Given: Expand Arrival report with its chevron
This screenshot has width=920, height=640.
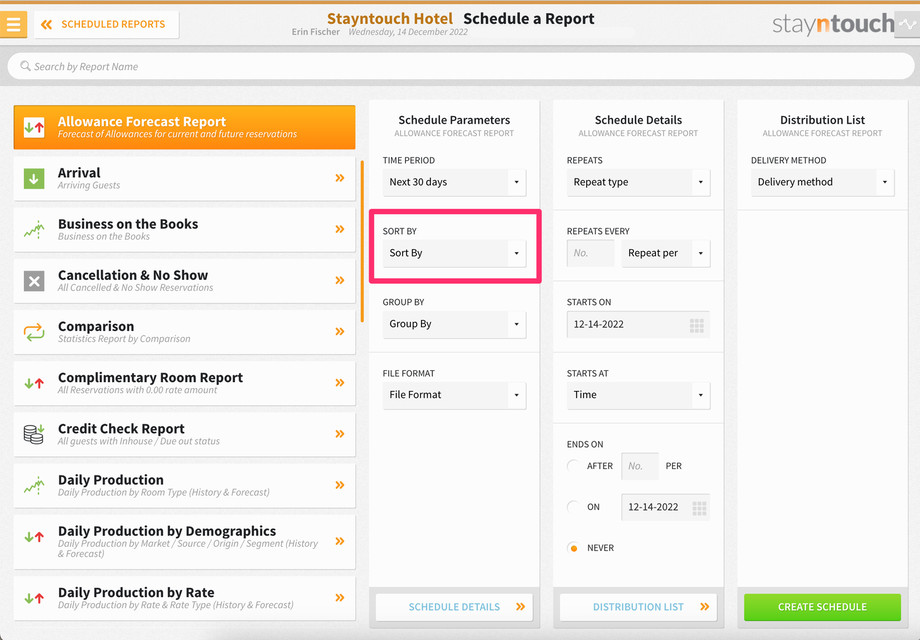Looking at the screenshot, I should click(340, 178).
